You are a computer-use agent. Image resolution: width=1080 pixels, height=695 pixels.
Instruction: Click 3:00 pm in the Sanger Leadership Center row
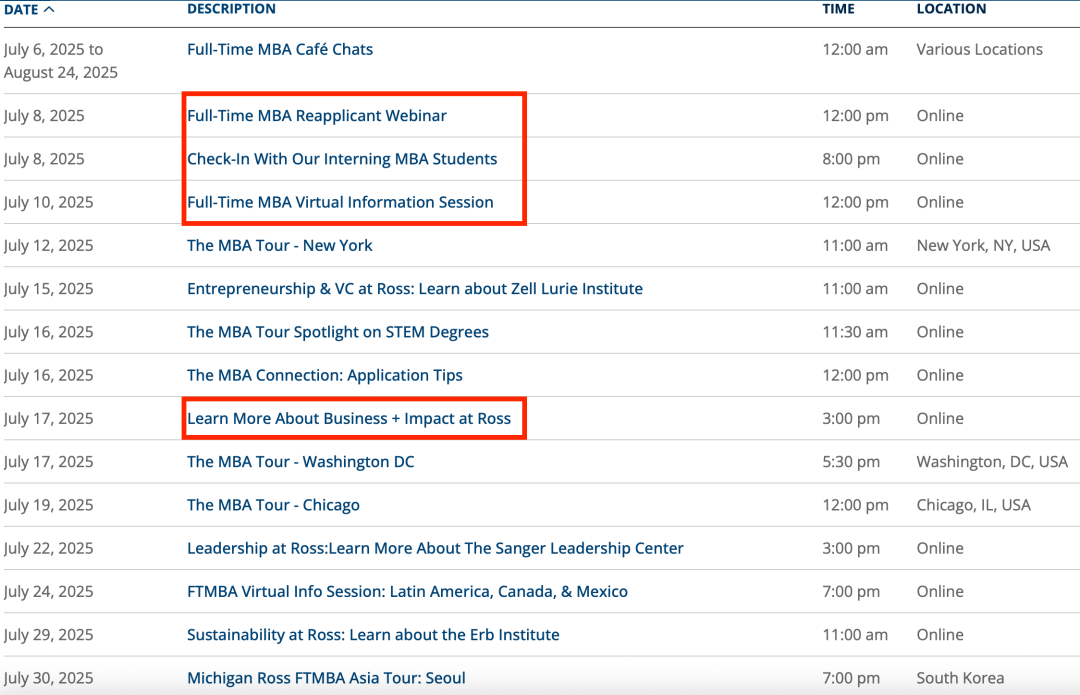pos(851,549)
